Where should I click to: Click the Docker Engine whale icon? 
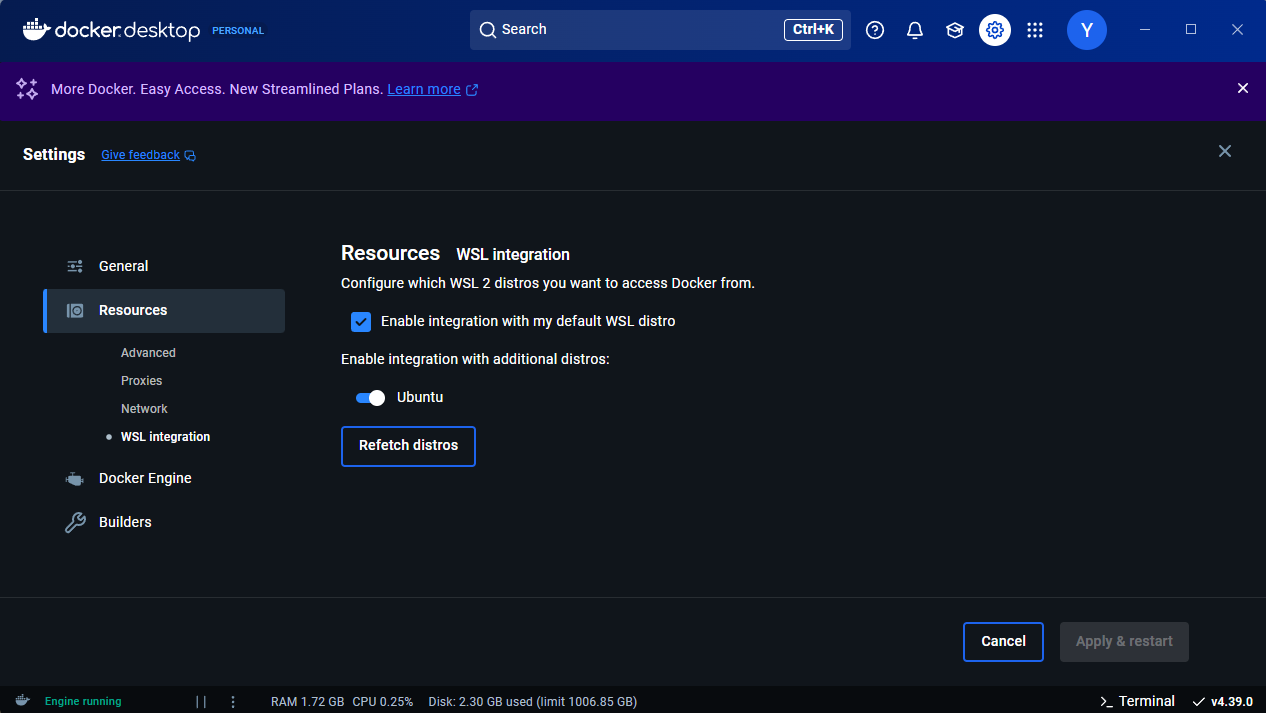coord(75,479)
